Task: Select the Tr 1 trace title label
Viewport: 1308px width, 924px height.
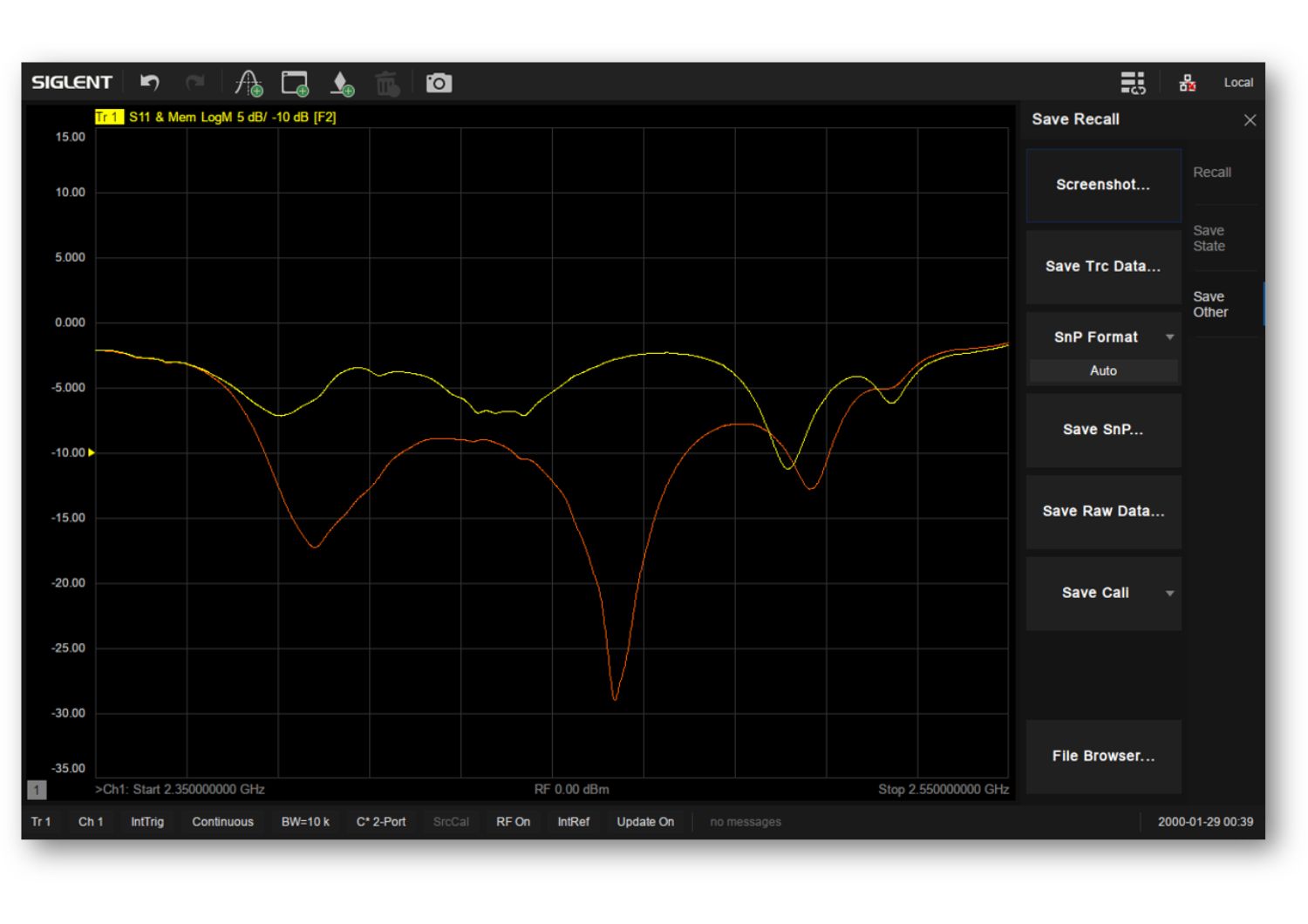Action: coord(108,117)
